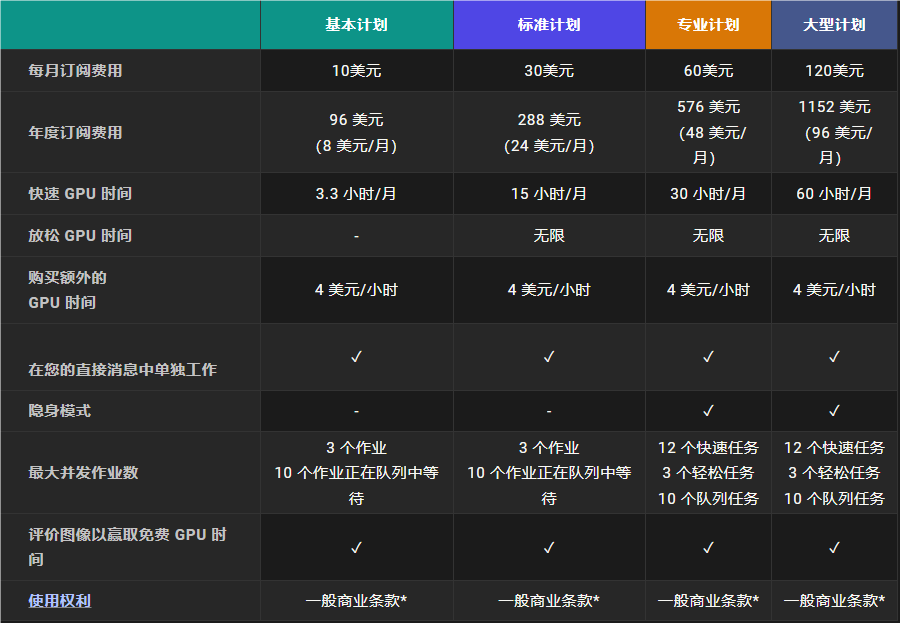Select the orange 专业计划 header
The width and height of the screenshot is (900, 623).
(708, 25)
